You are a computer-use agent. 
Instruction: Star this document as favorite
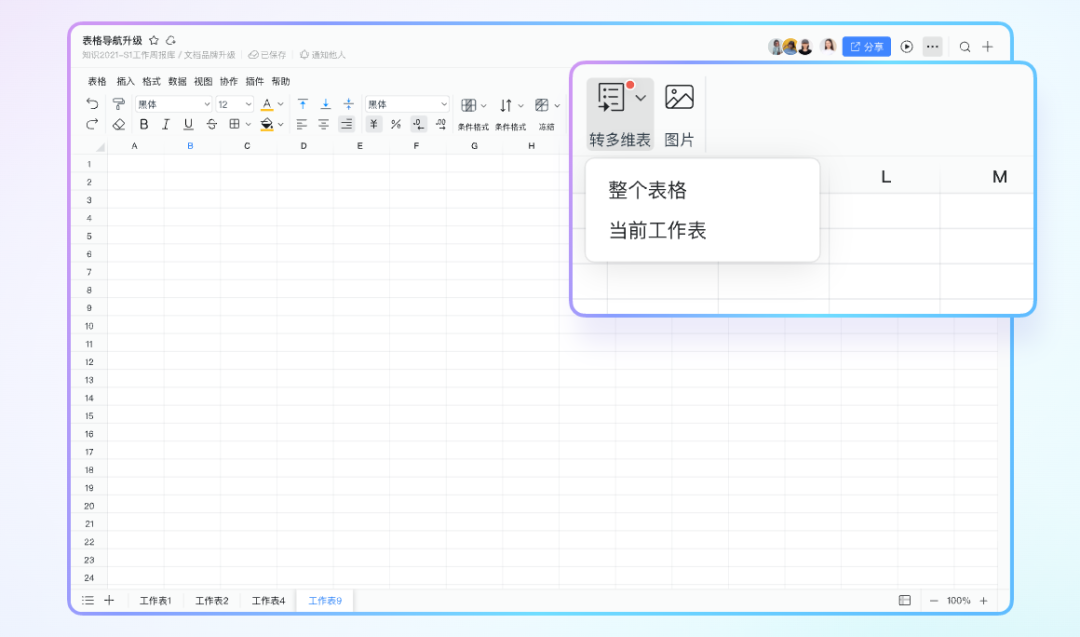[154, 40]
